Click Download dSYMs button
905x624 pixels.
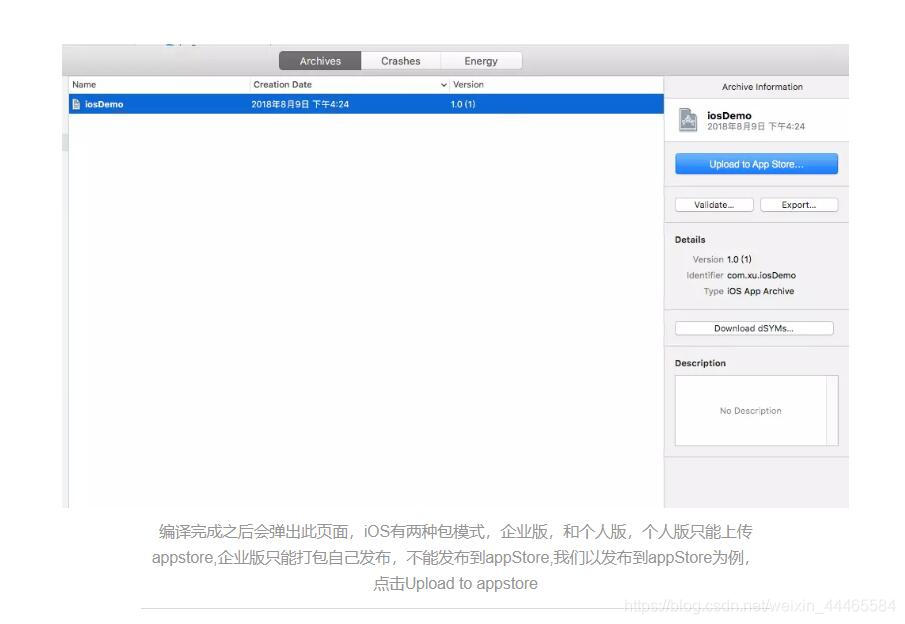(x=754, y=328)
